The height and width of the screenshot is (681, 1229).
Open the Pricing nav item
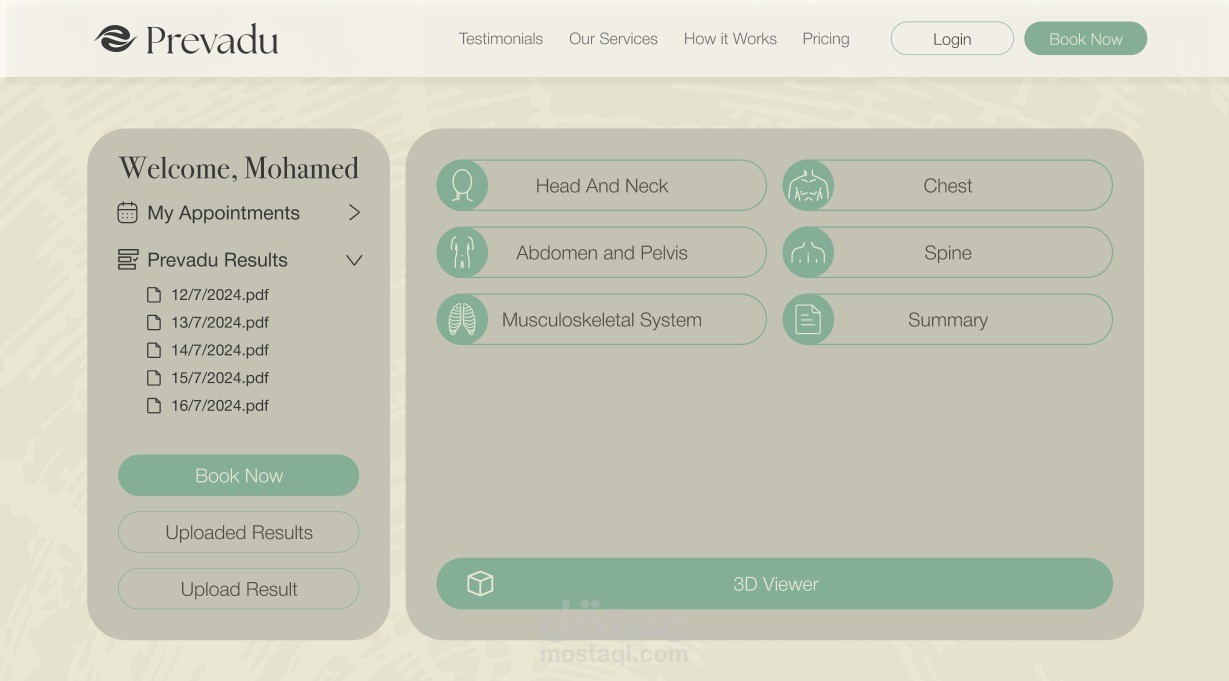click(x=826, y=39)
